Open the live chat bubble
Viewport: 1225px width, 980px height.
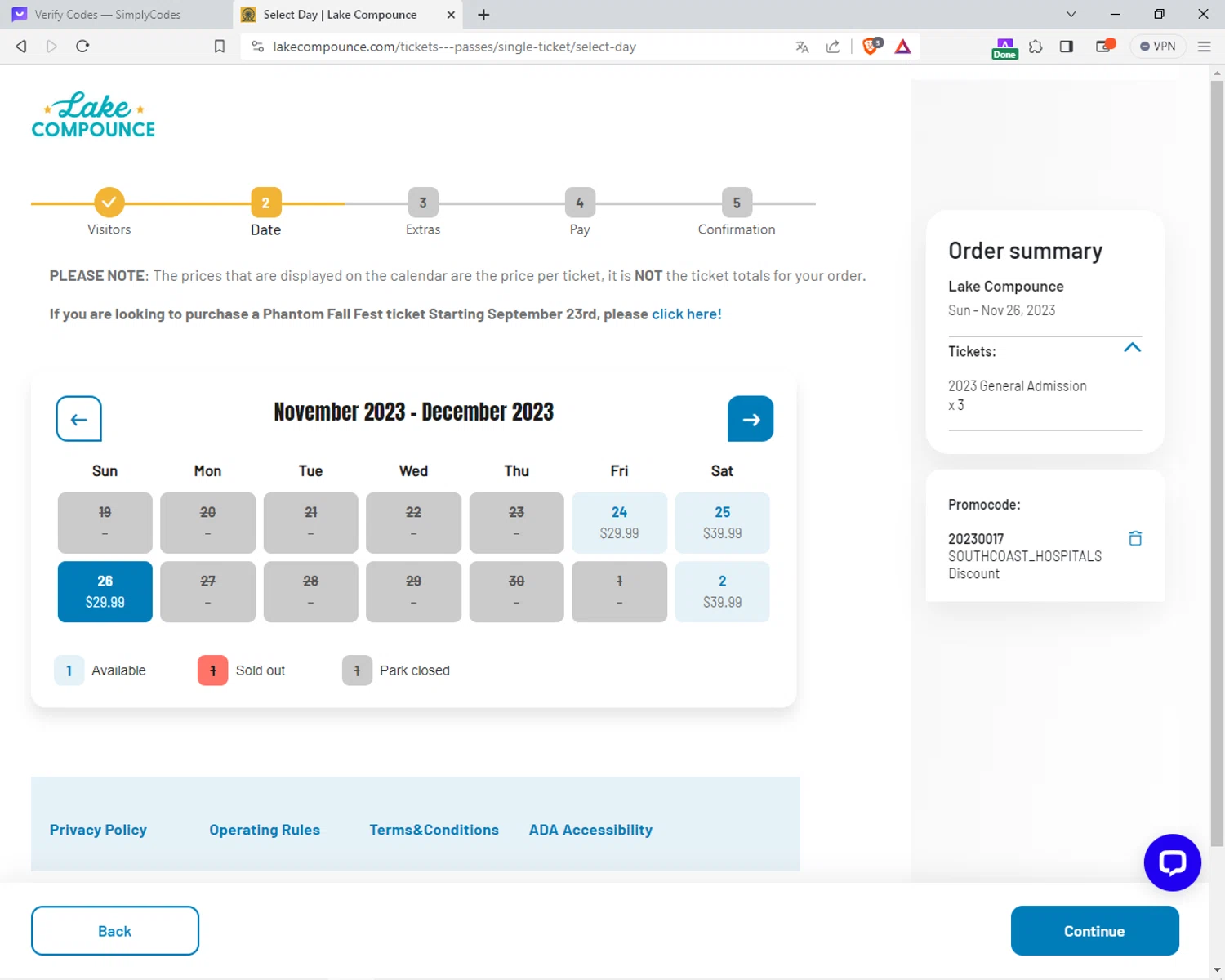(x=1172, y=862)
